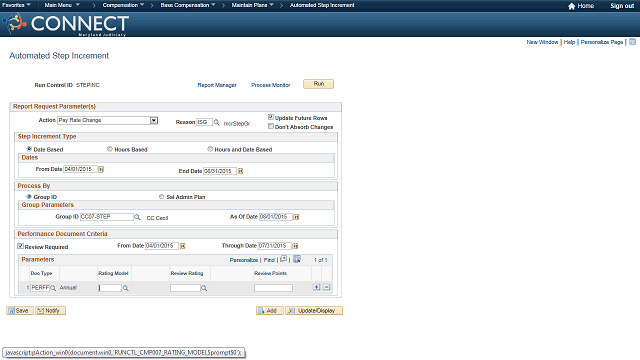Click Sign out

coord(622,6)
